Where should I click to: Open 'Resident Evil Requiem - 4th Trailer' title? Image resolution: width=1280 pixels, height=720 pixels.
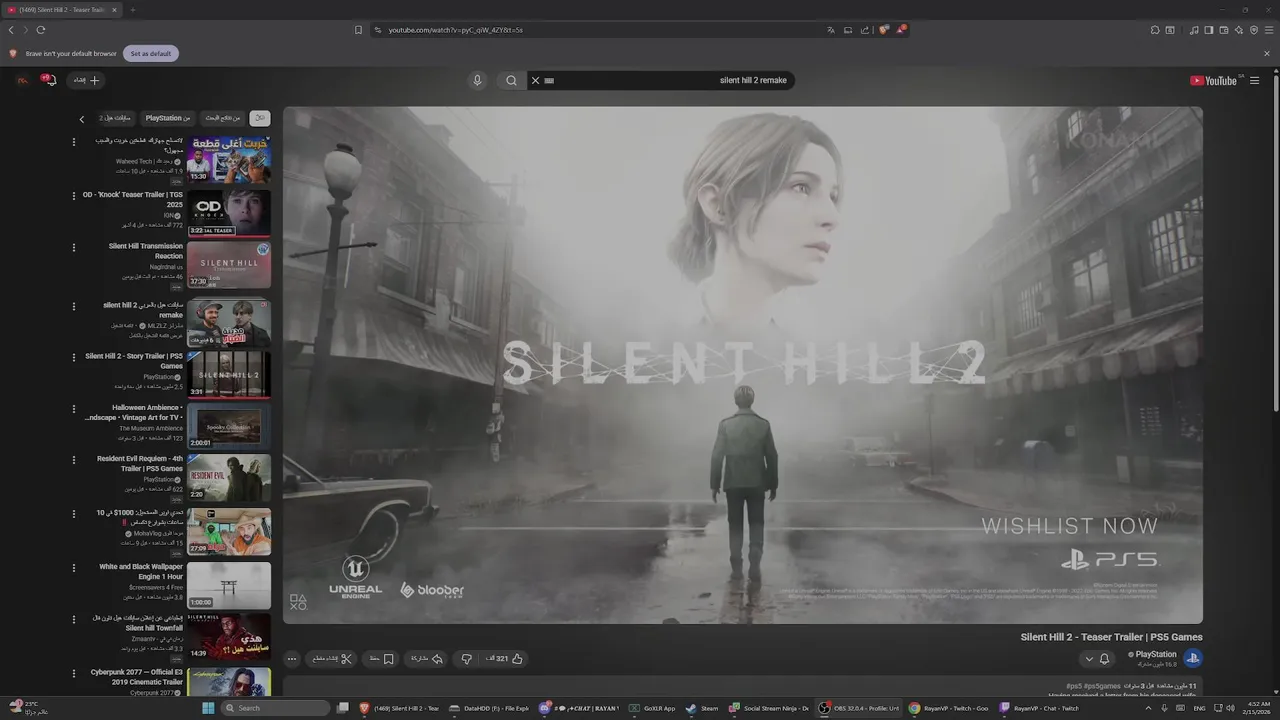coord(140,464)
